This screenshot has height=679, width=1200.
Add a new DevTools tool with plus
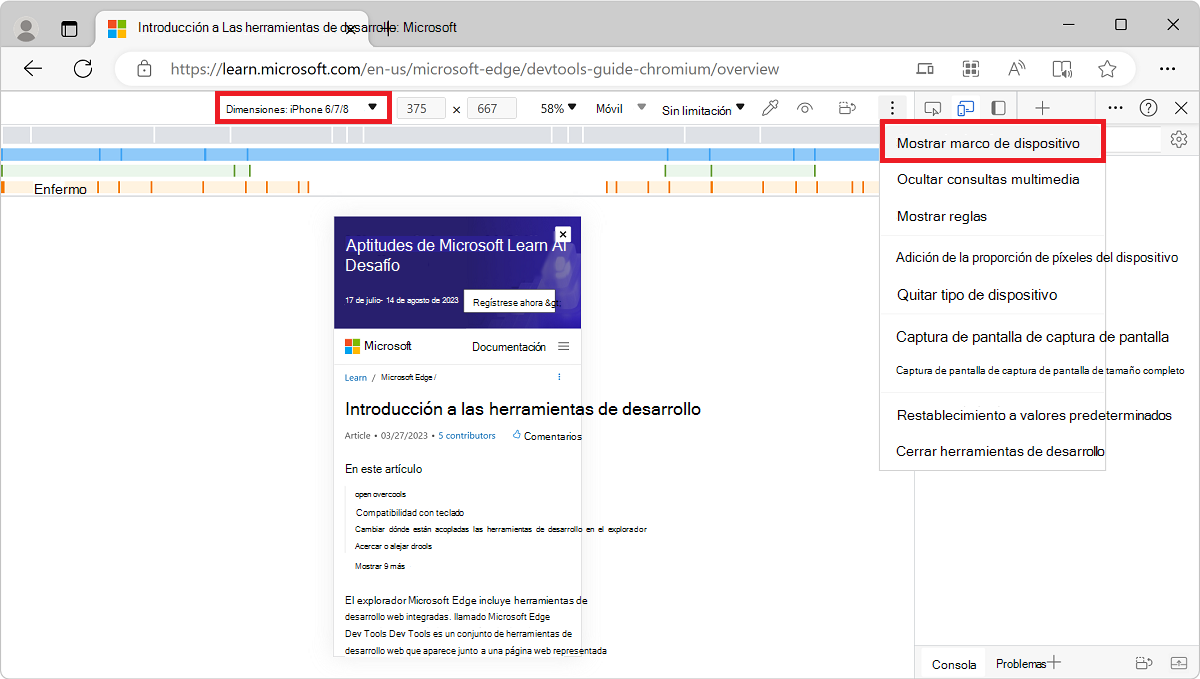click(x=1042, y=108)
